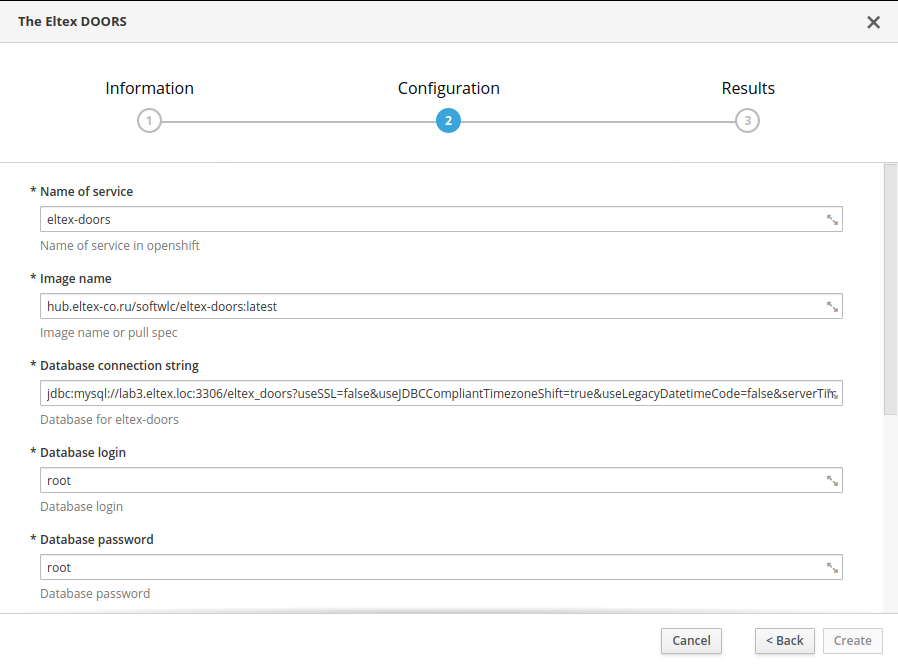Go back with the Back button

(x=784, y=641)
